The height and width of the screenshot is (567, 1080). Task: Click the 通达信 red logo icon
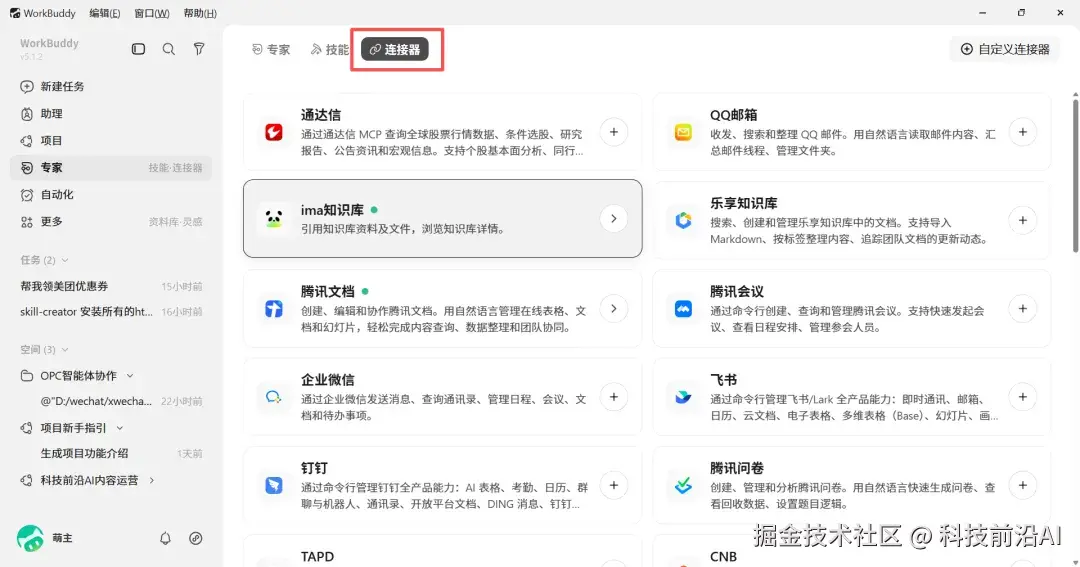point(273,132)
